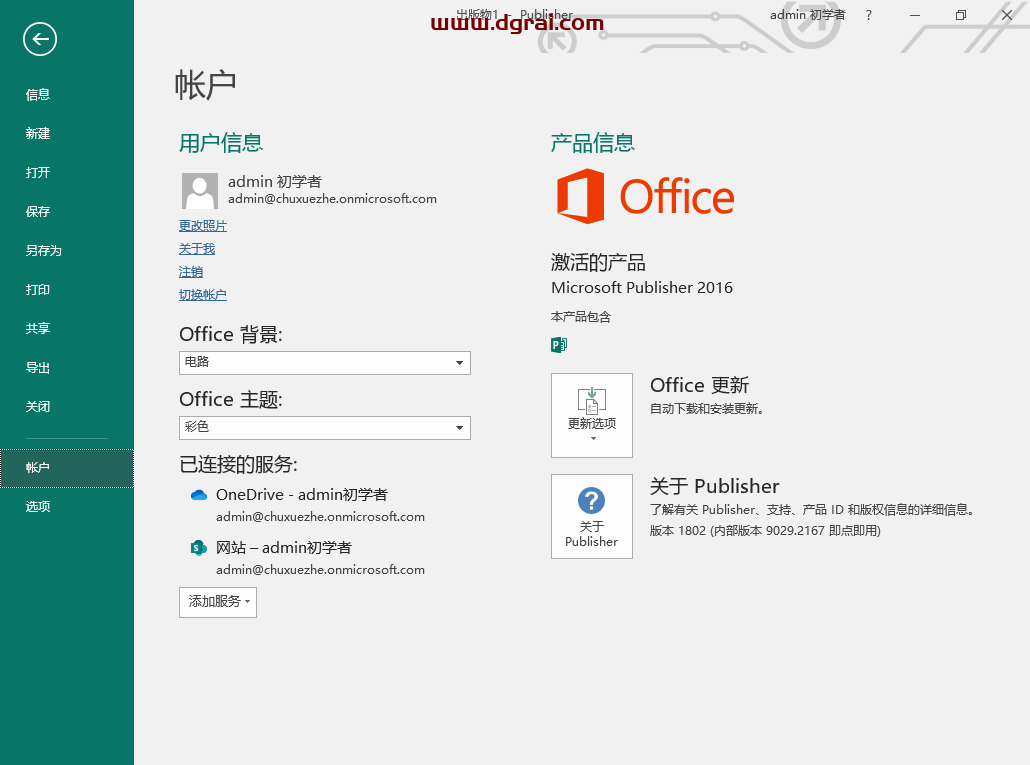
Task: Click the text OneDrive - admin初学者
Action: [302, 495]
